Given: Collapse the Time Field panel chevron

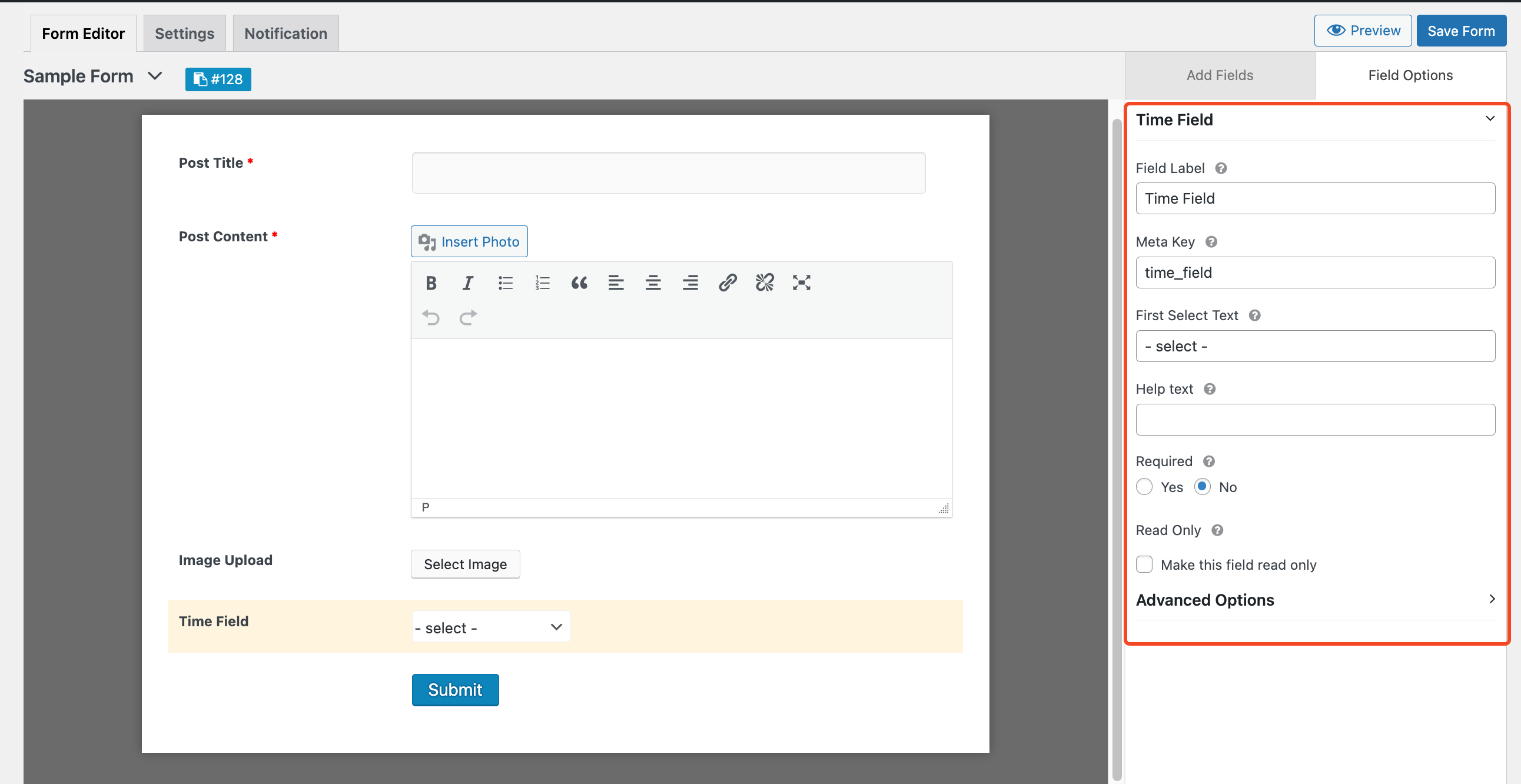Looking at the screenshot, I should (x=1489, y=118).
